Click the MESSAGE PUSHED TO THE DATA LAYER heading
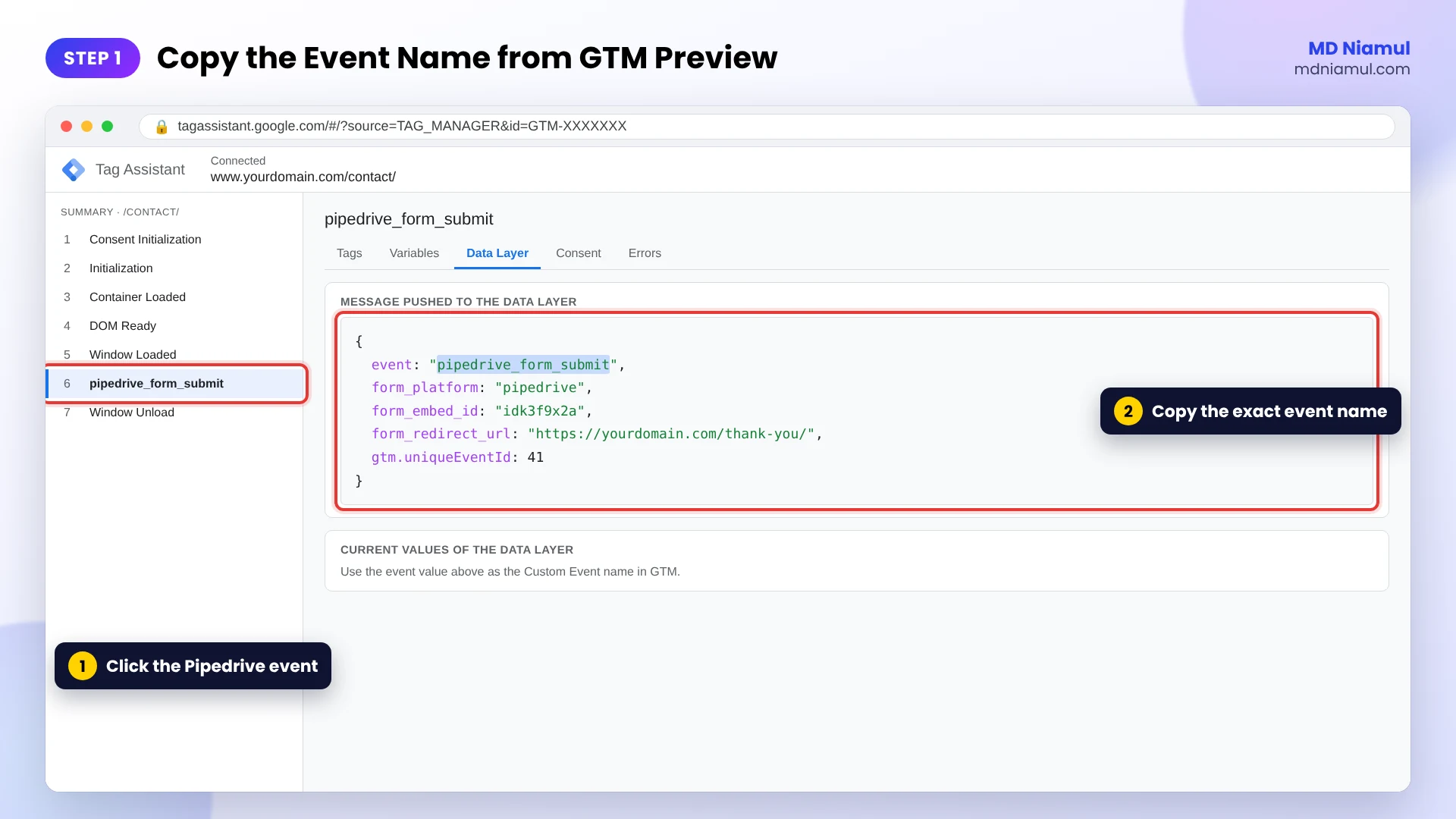This screenshot has height=819, width=1456. click(458, 302)
